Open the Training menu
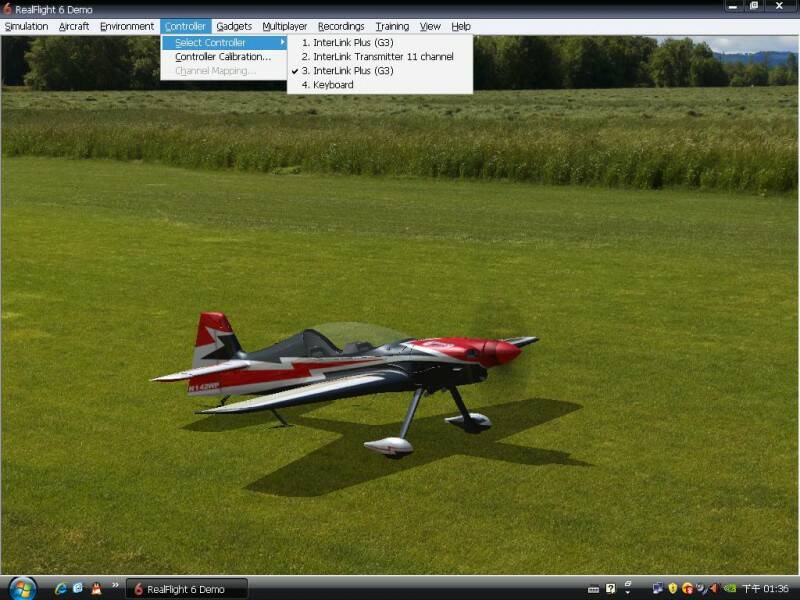The image size is (800, 600). point(392,27)
